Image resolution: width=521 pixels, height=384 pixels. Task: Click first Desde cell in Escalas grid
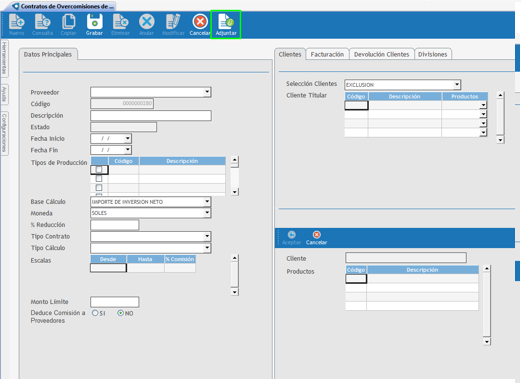(108, 268)
